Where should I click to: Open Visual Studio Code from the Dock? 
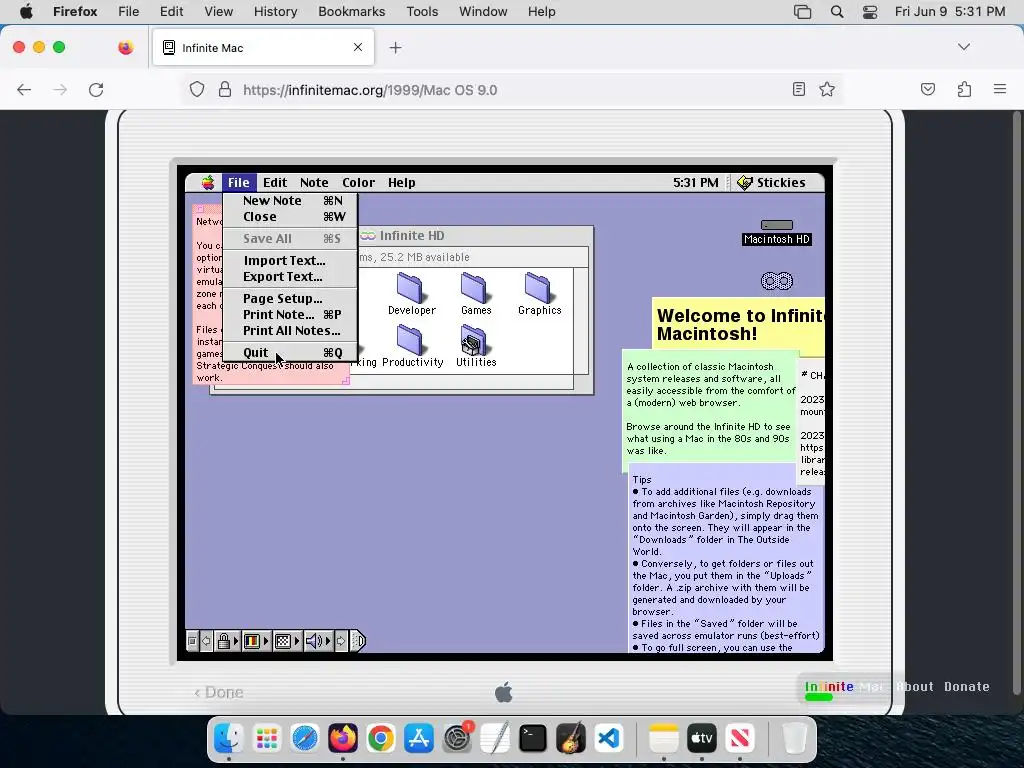tap(609, 739)
